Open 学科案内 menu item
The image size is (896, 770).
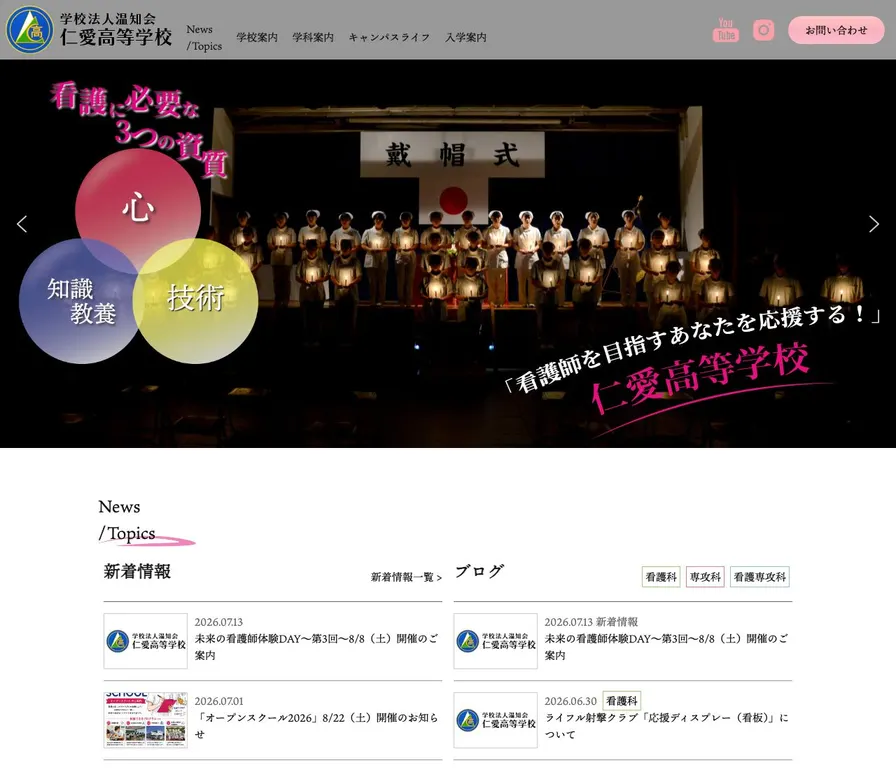(x=313, y=38)
